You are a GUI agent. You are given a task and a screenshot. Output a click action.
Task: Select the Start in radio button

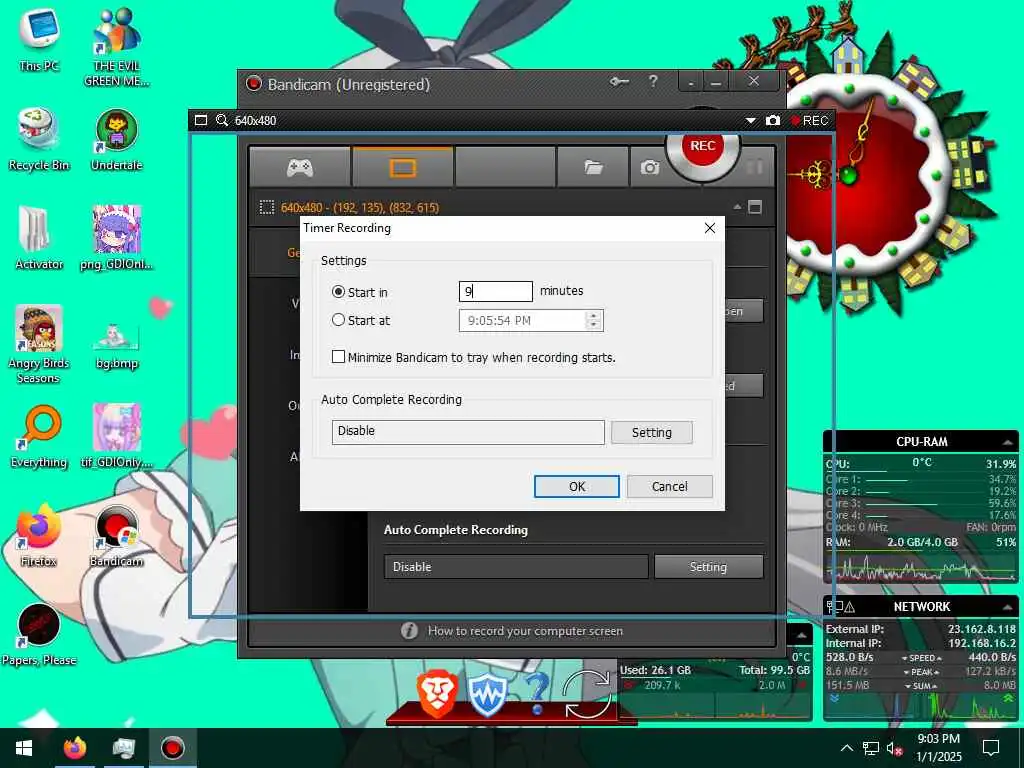(x=338, y=292)
